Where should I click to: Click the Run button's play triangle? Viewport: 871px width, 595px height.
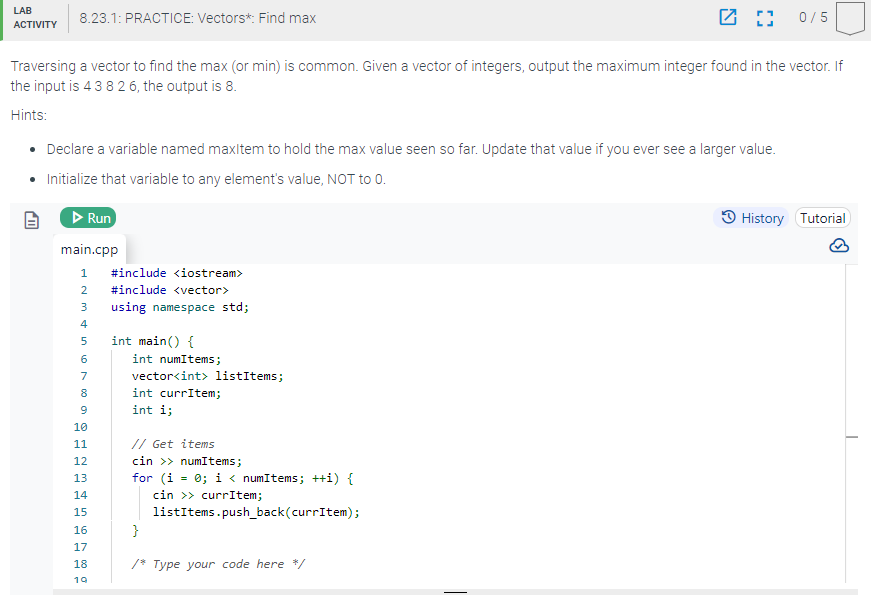tap(77, 217)
